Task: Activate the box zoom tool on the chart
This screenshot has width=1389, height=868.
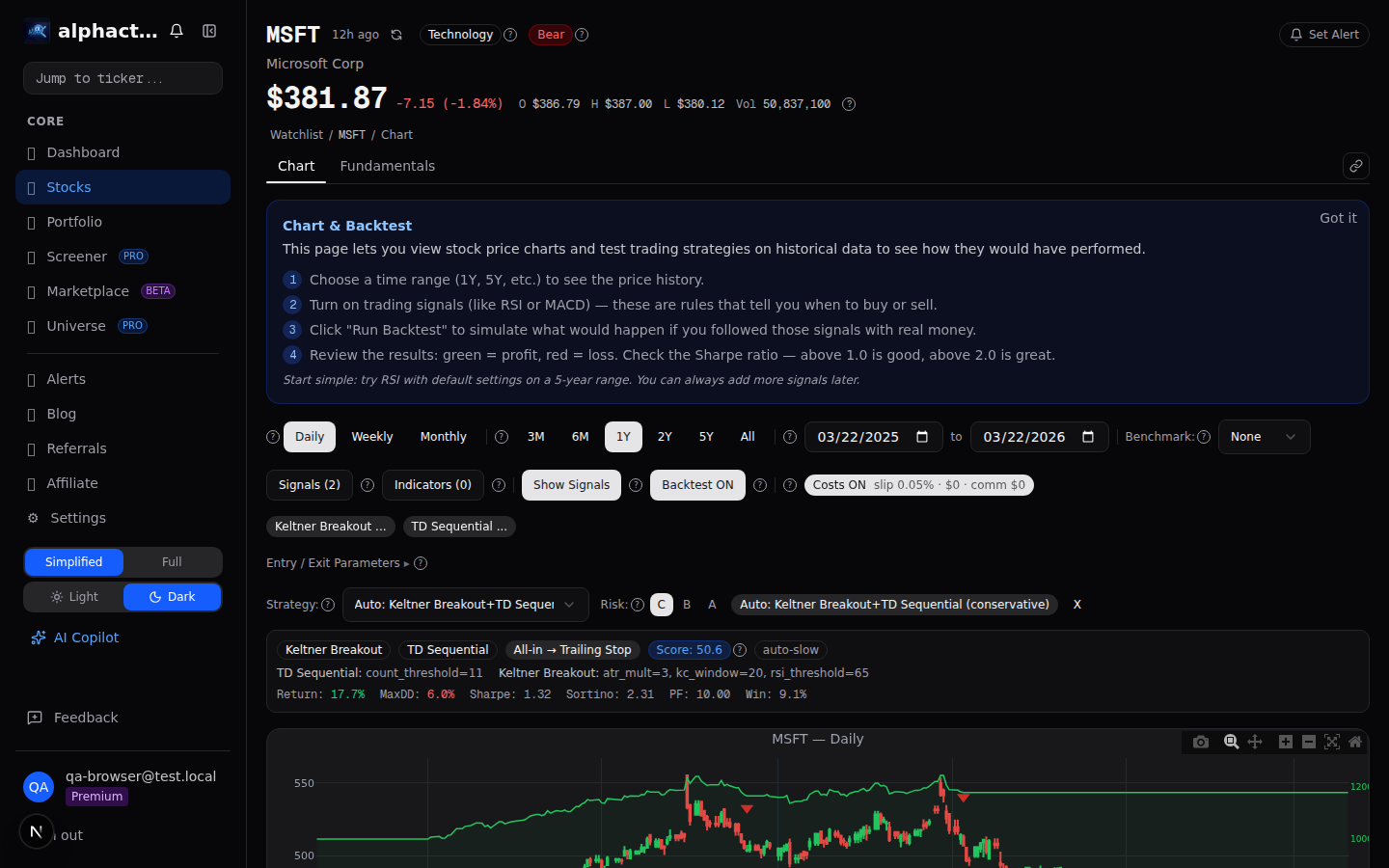Action: [1232, 742]
